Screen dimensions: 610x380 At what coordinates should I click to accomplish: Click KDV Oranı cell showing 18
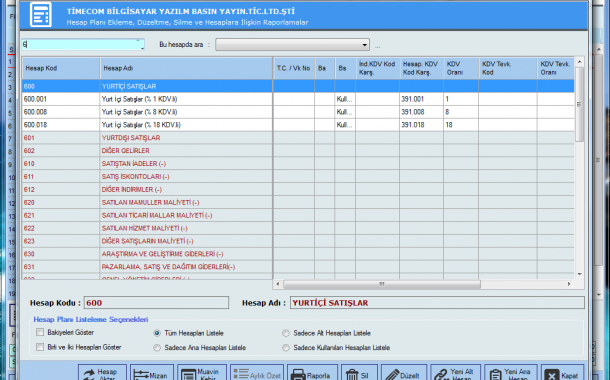pyautogui.click(x=461, y=125)
